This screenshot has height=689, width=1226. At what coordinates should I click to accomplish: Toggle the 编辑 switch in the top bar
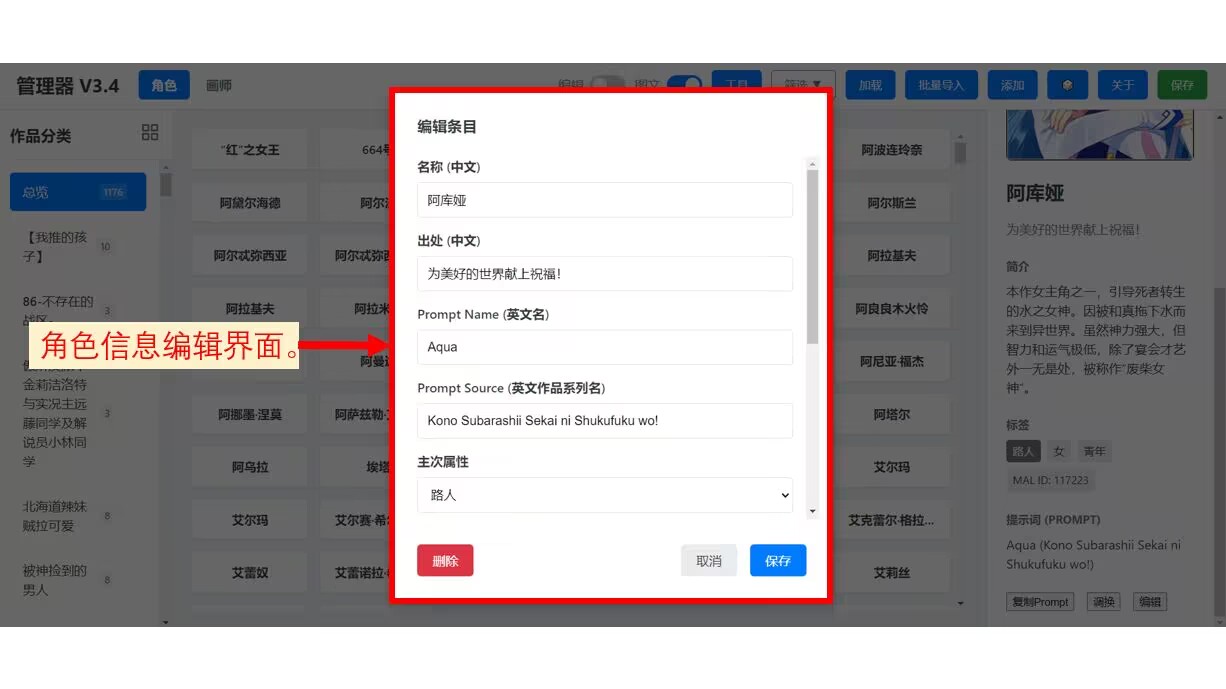[x=606, y=85]
